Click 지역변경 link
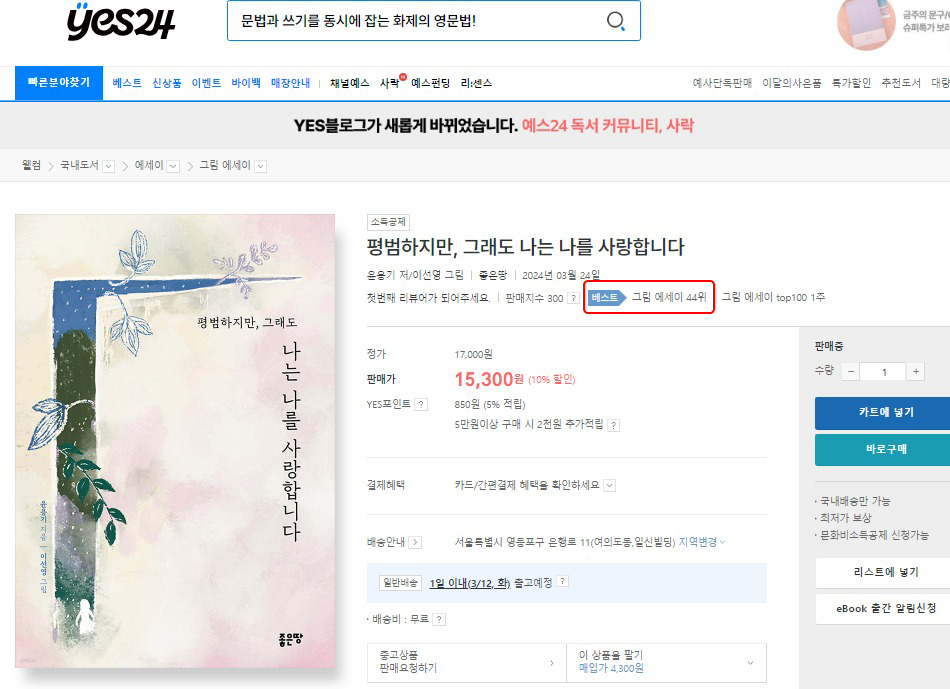 702,542
